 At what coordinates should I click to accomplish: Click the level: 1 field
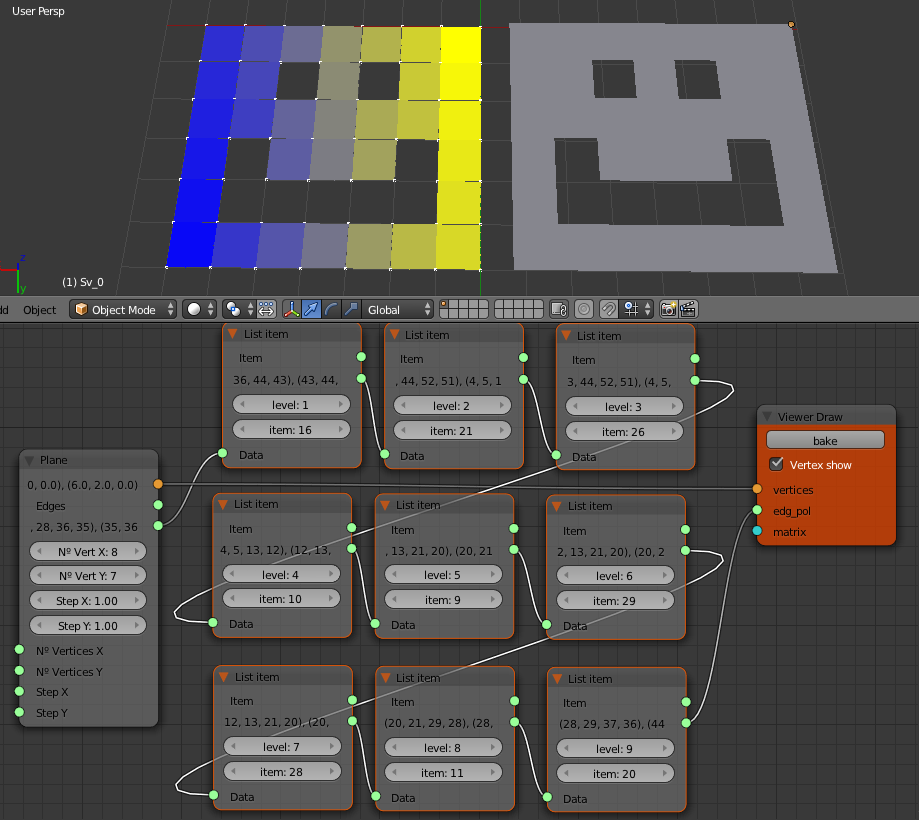[291, 405]
